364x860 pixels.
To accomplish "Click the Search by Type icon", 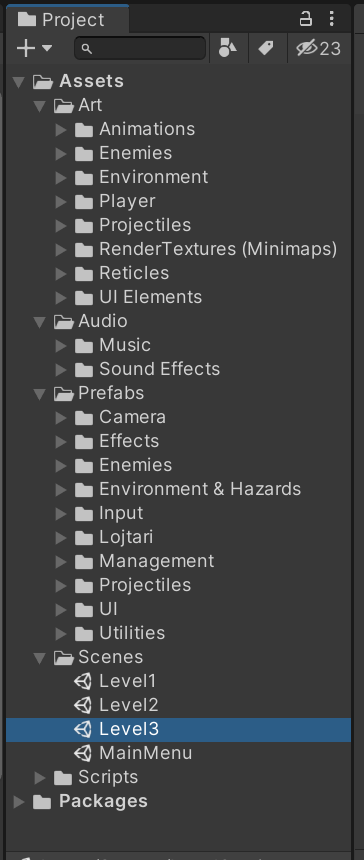I will (x=228, y=49).
